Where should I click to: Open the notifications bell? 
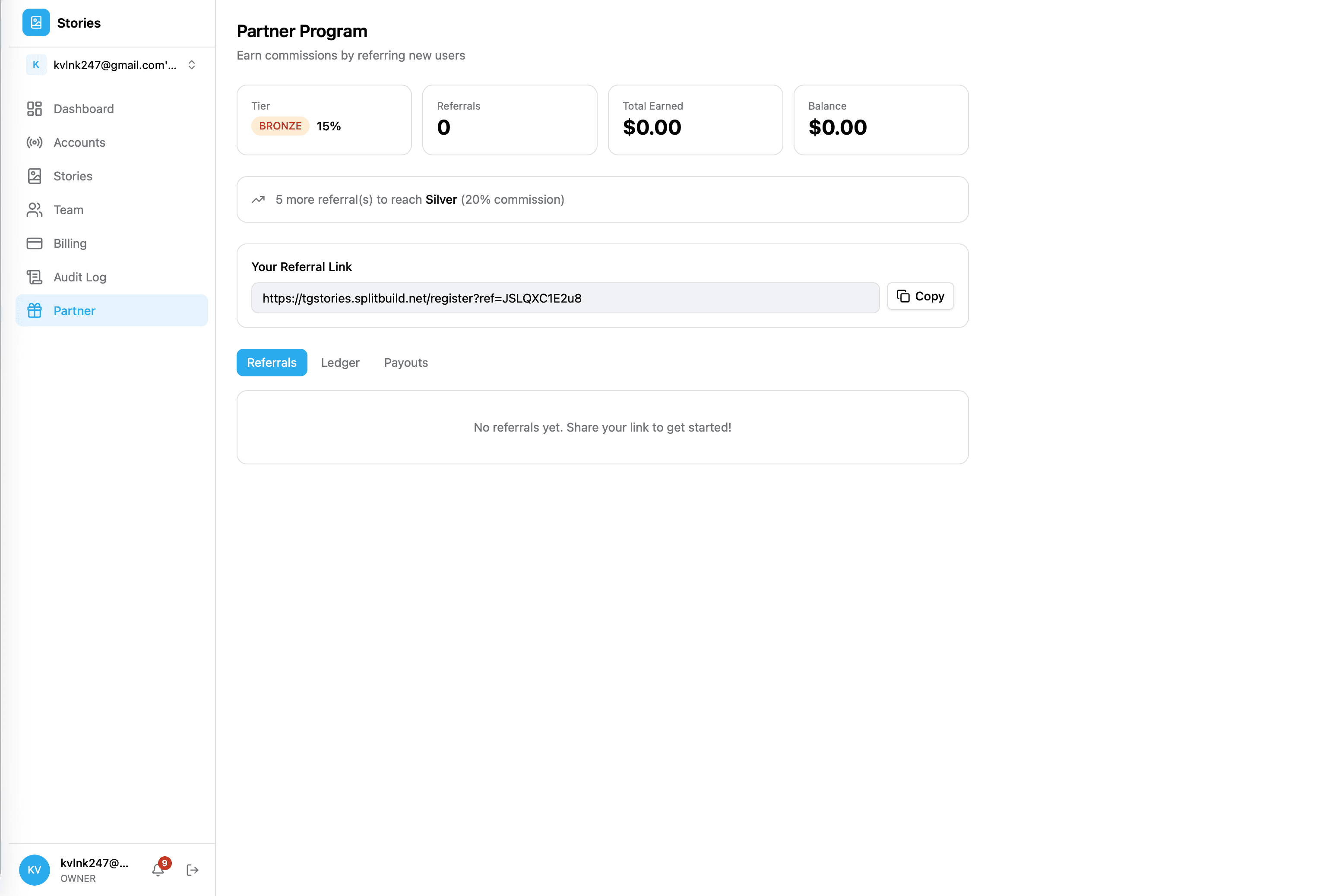pyautogui.click(x=158, y=870)
